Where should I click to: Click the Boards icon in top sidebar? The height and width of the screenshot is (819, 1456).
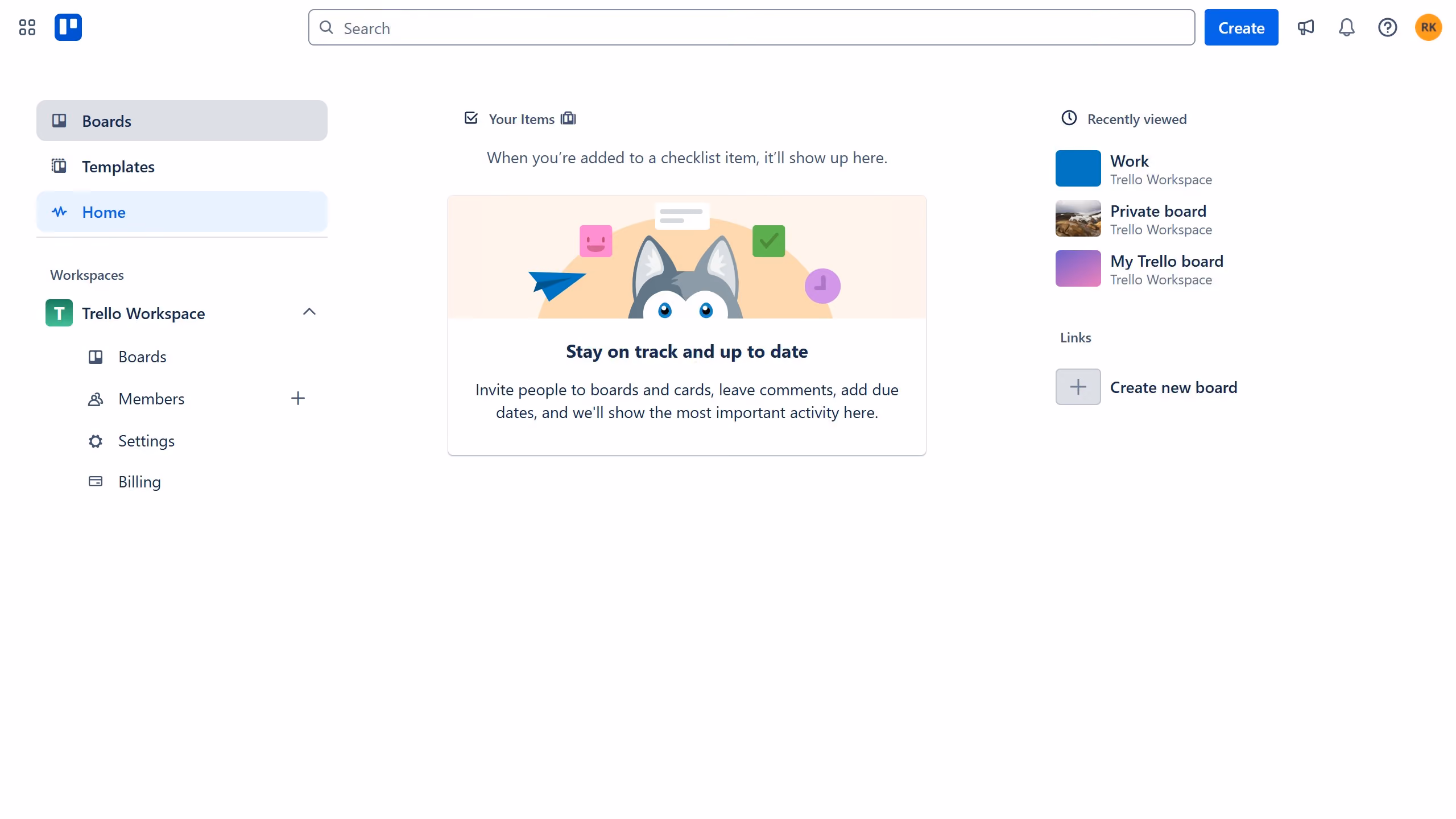tap(59, 121)
